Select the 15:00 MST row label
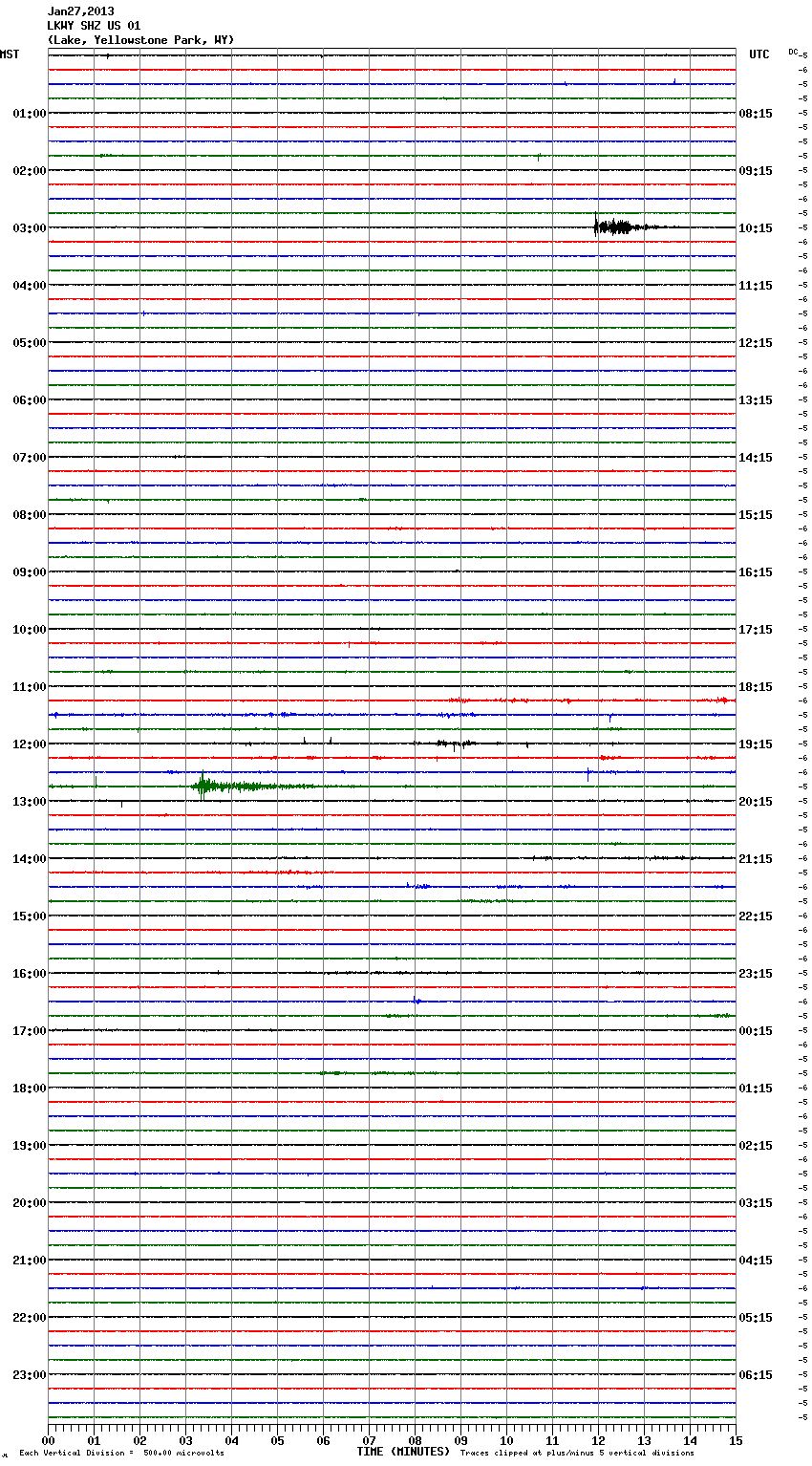 pyautogui.click(x=29, y=916)
